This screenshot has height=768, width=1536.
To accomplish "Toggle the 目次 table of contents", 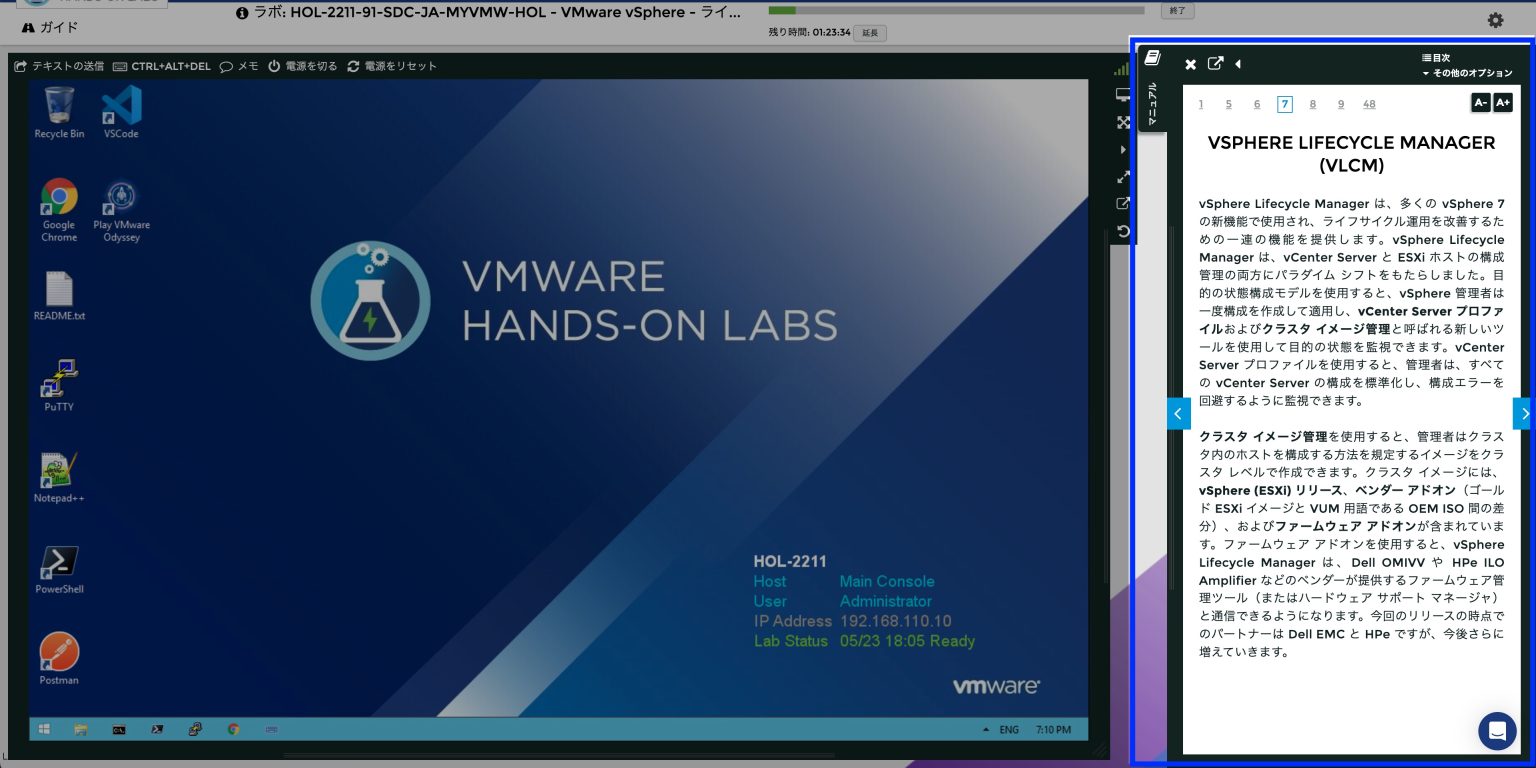I will pyautogui.click(x=1436, y=57).
